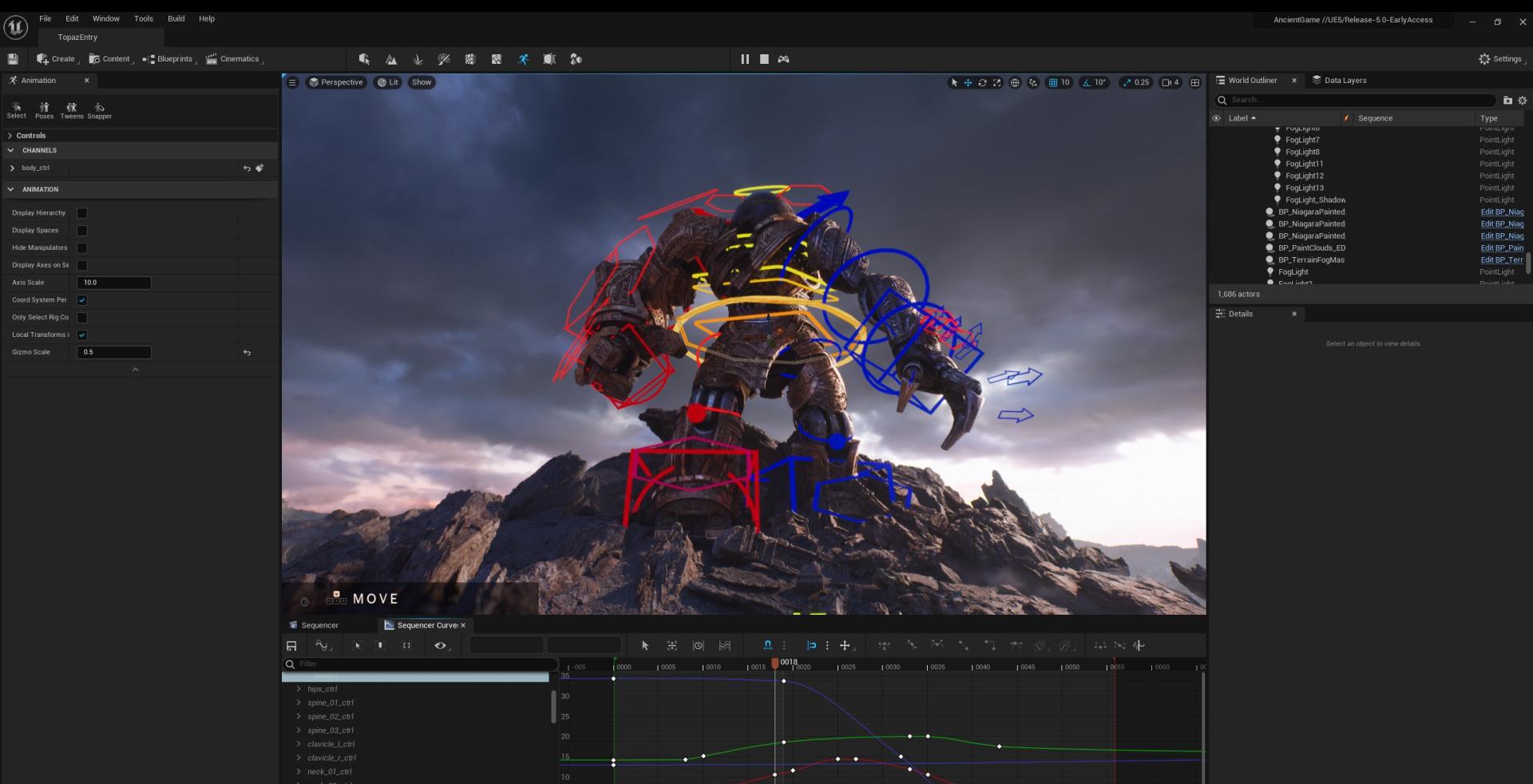Select the Snapper tool in Animation panel

99,110
